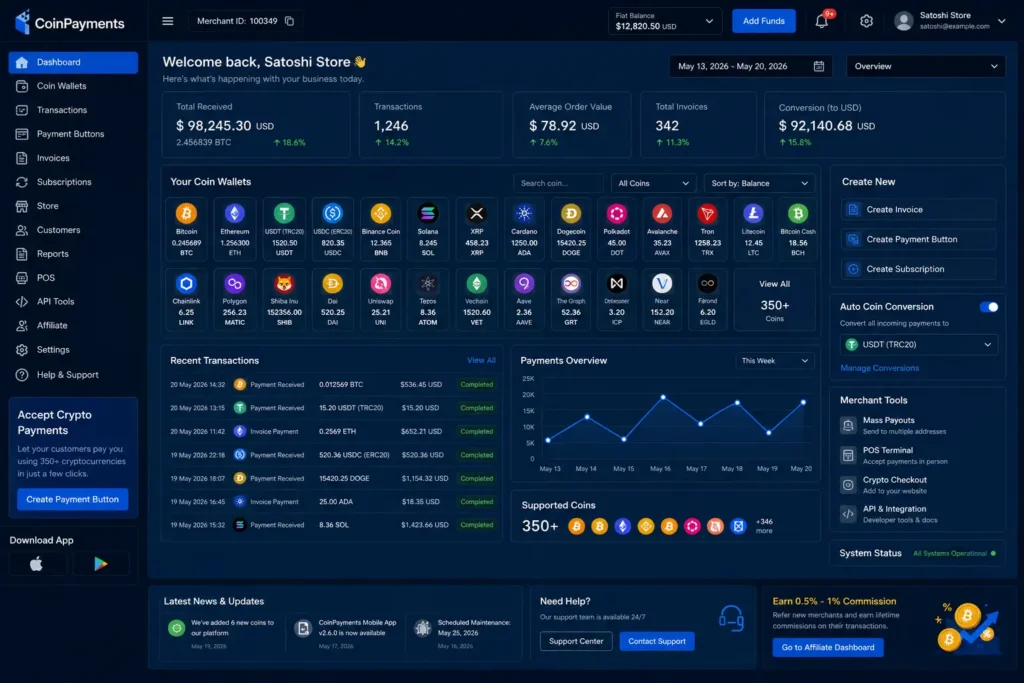Open the Bitcoin Cash wallet icon
1024x683 pixels.
click(797, 214)
